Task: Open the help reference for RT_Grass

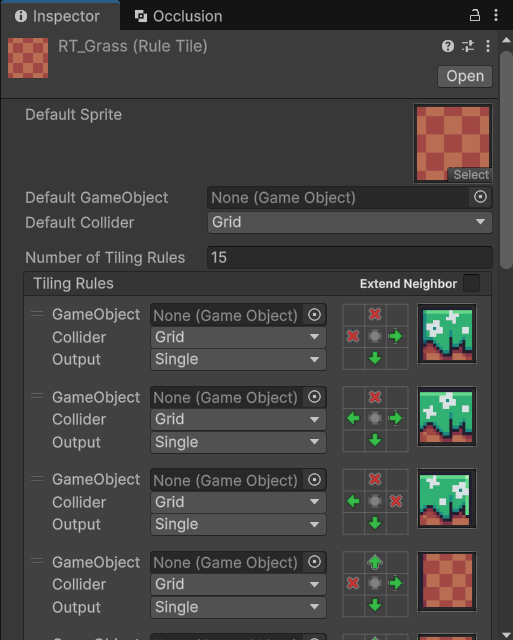Action: [x=448, y=46]
